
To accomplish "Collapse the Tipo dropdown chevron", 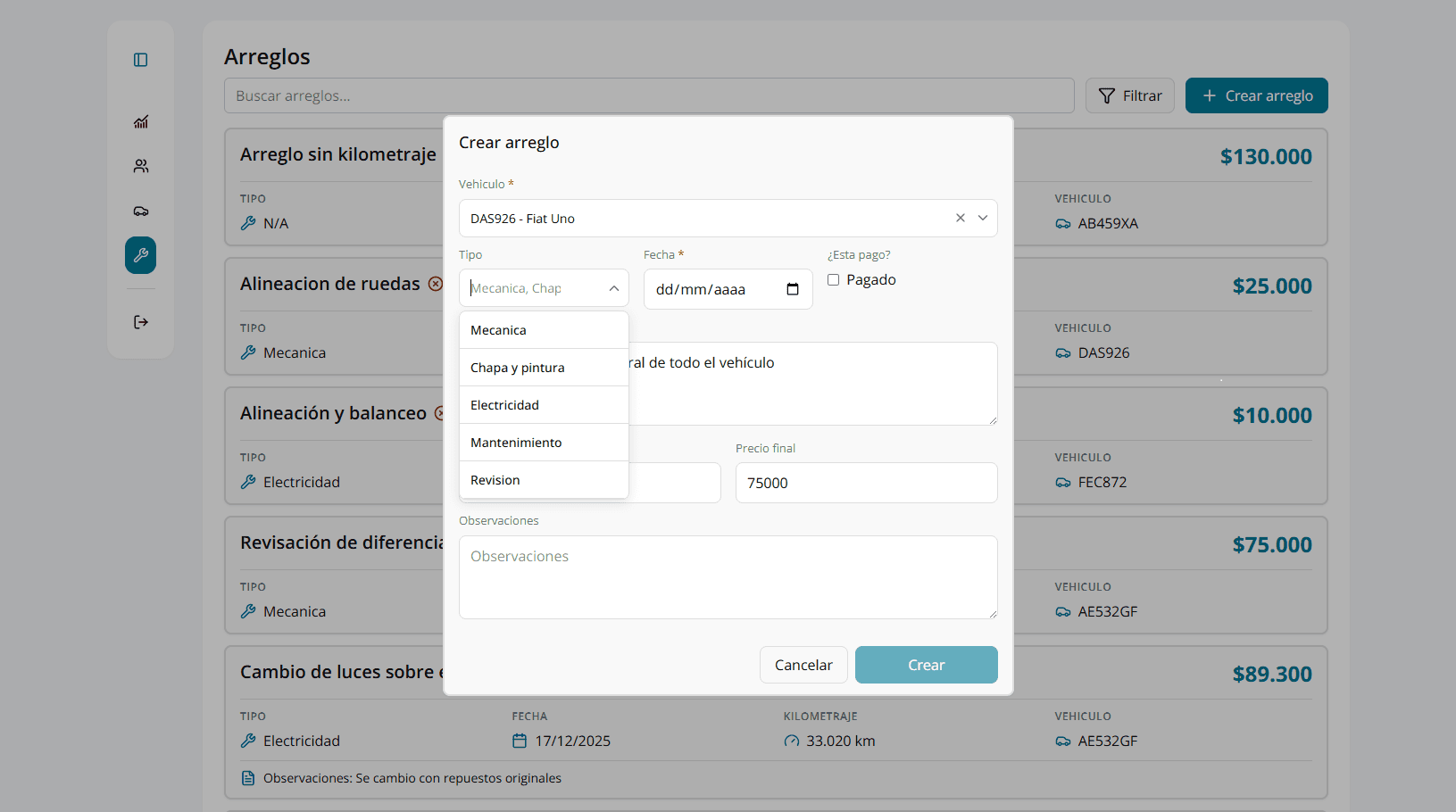I will [x=613, y=288].
